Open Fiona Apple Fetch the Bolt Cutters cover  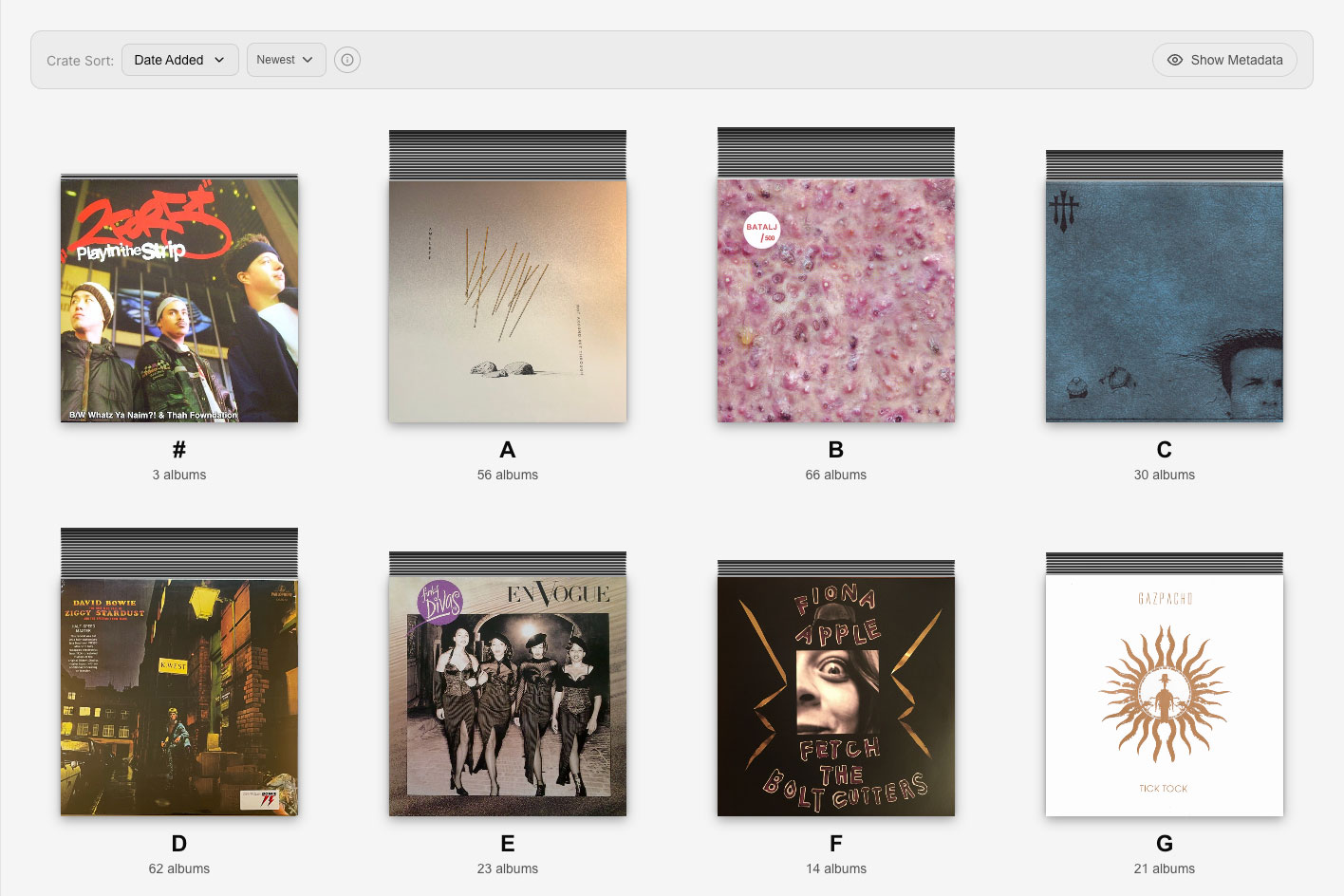pyautogui.click(x=836, y=697)
